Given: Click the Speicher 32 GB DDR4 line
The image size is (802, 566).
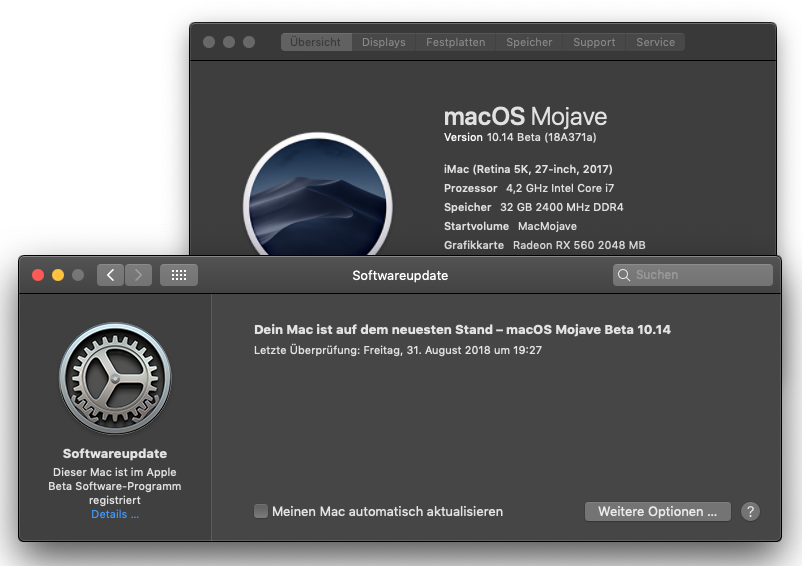Looking at the screenshot, I should click(x=533, y=207).
